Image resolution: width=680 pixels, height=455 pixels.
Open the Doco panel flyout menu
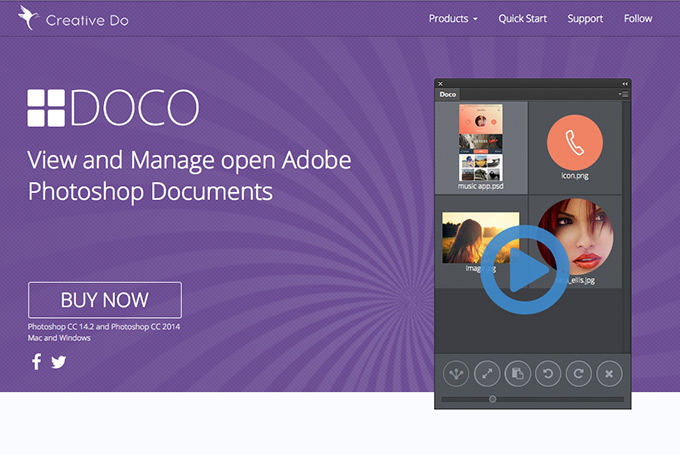tap(623, 94)
